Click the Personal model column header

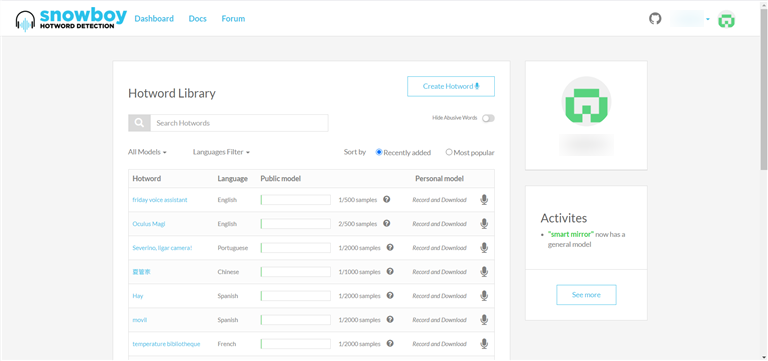click(x=439, y=179)
